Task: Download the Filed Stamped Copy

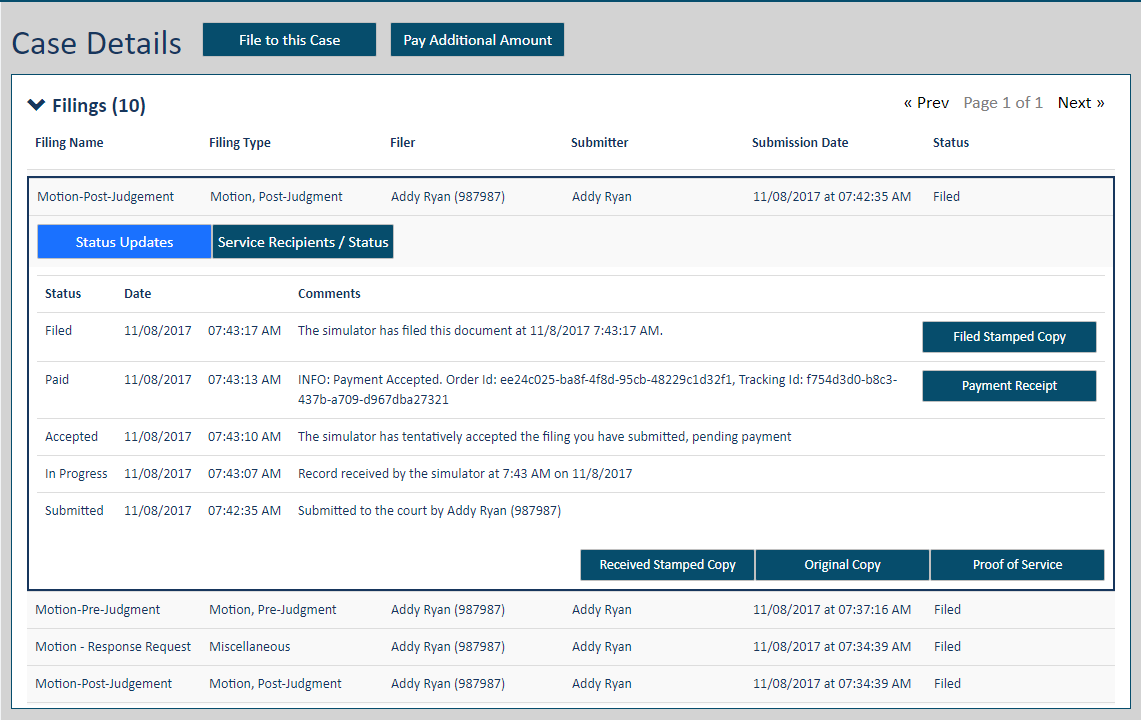Action: pyautogui.click(x=1008, y=337)
